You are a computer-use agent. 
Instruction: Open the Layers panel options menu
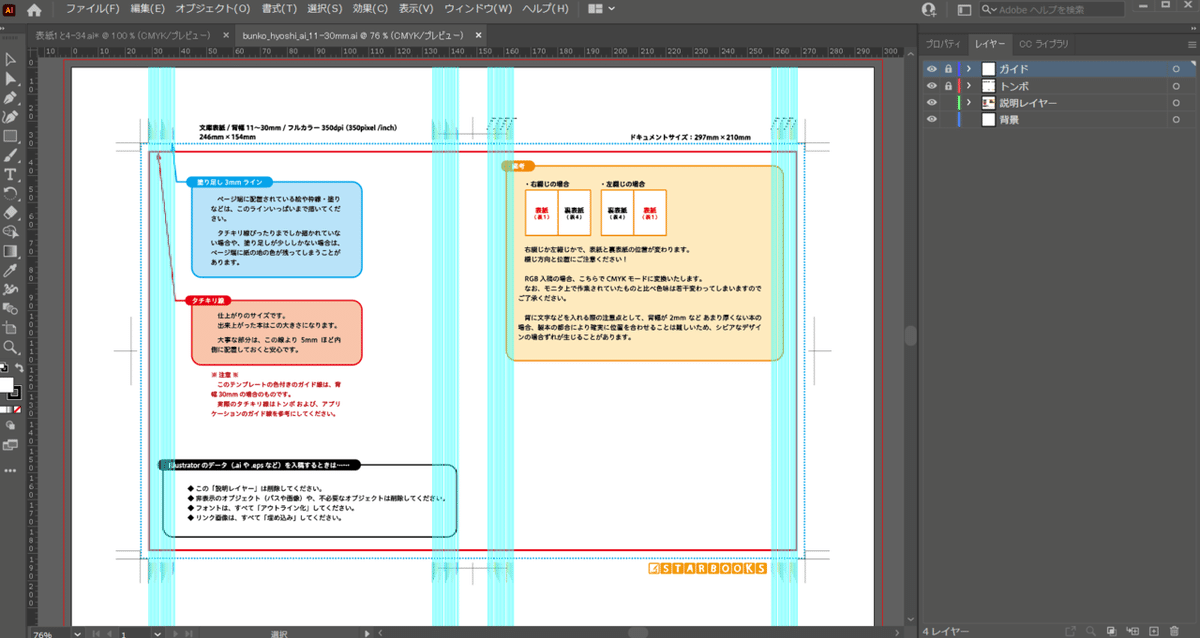click(1192, 44)
